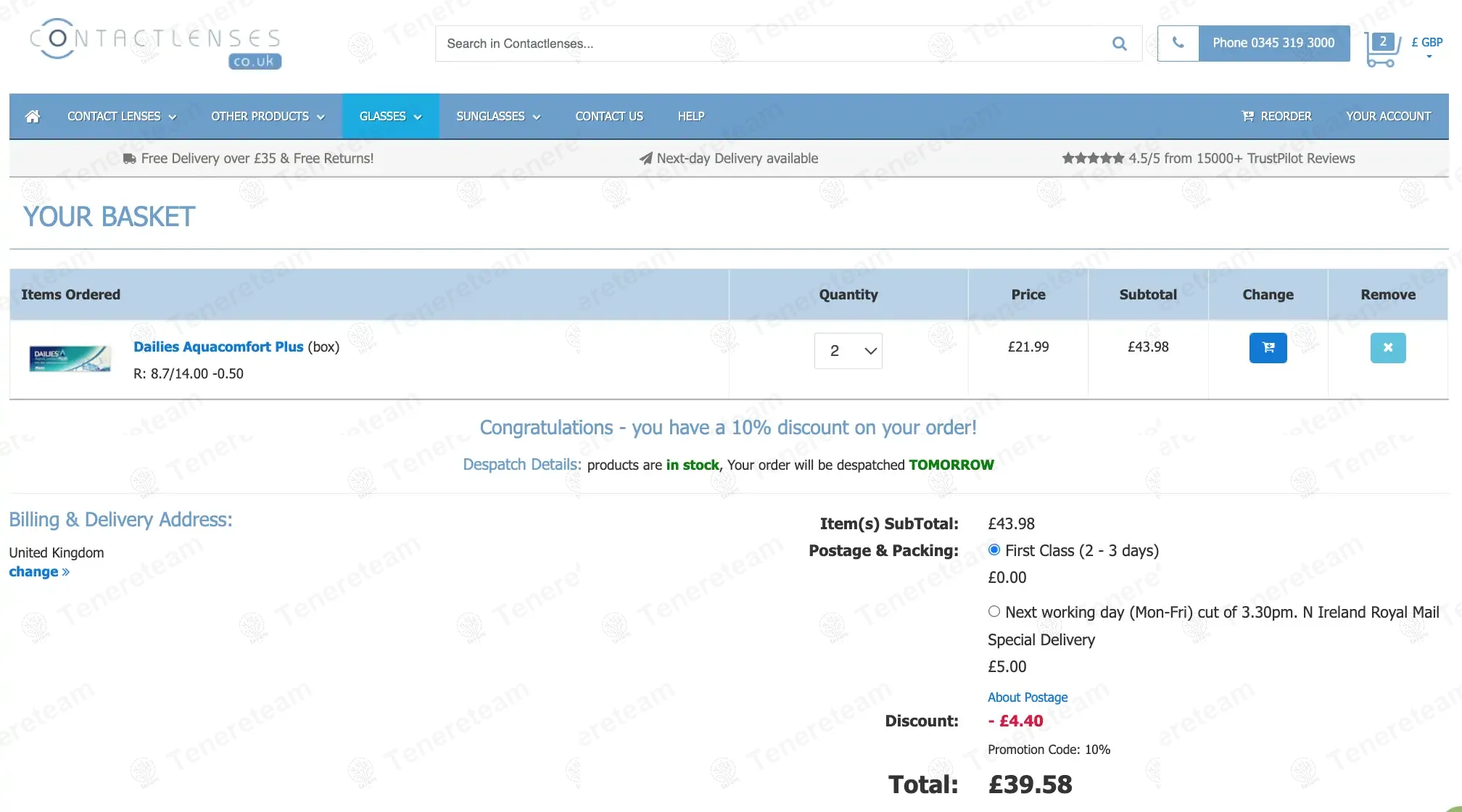This screenshot has width=1462, height=812.
Task: Open the GBP currency selector
Action: [1426, 46]
